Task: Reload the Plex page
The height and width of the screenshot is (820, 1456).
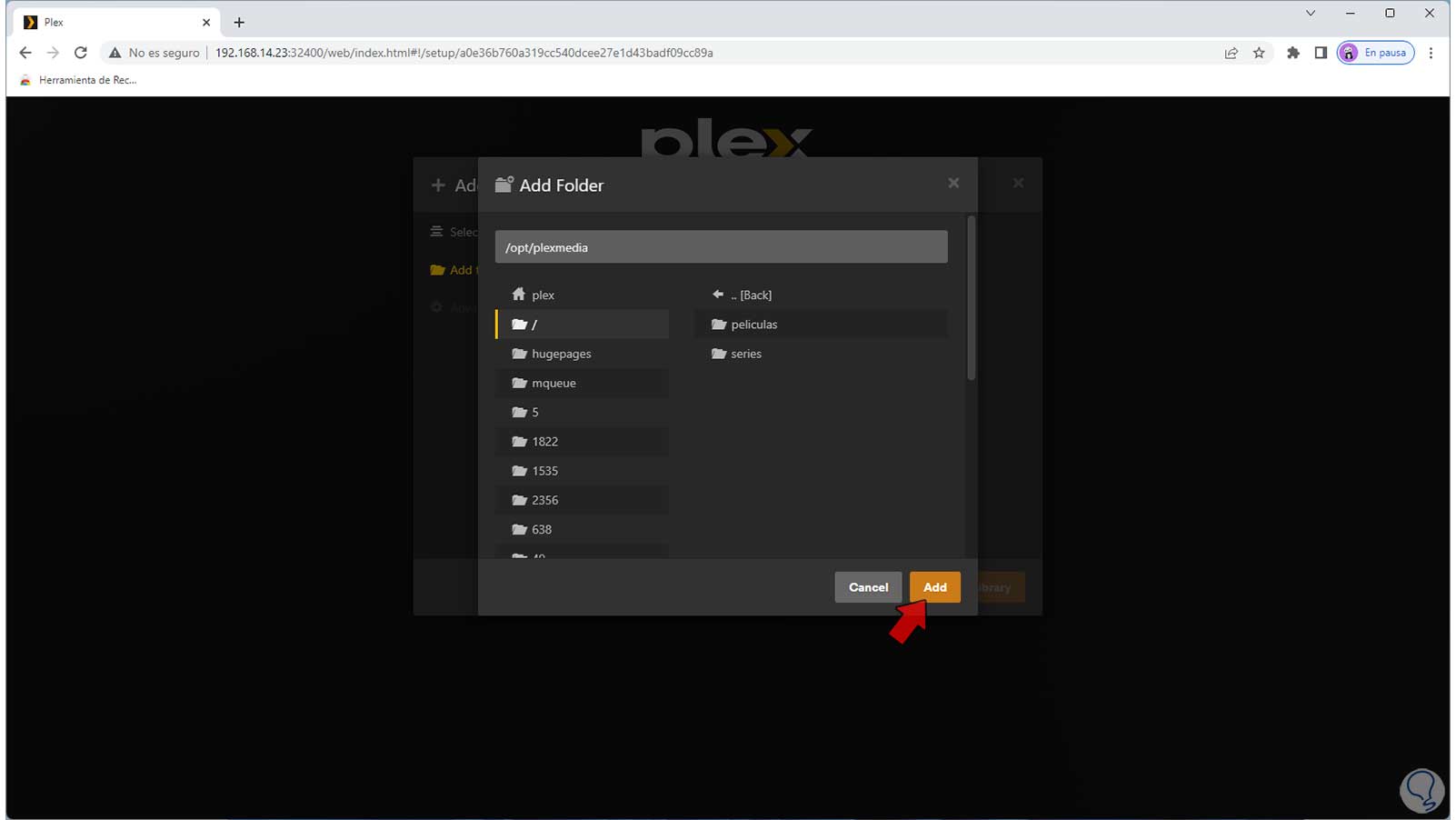Action: click(81, 53)
